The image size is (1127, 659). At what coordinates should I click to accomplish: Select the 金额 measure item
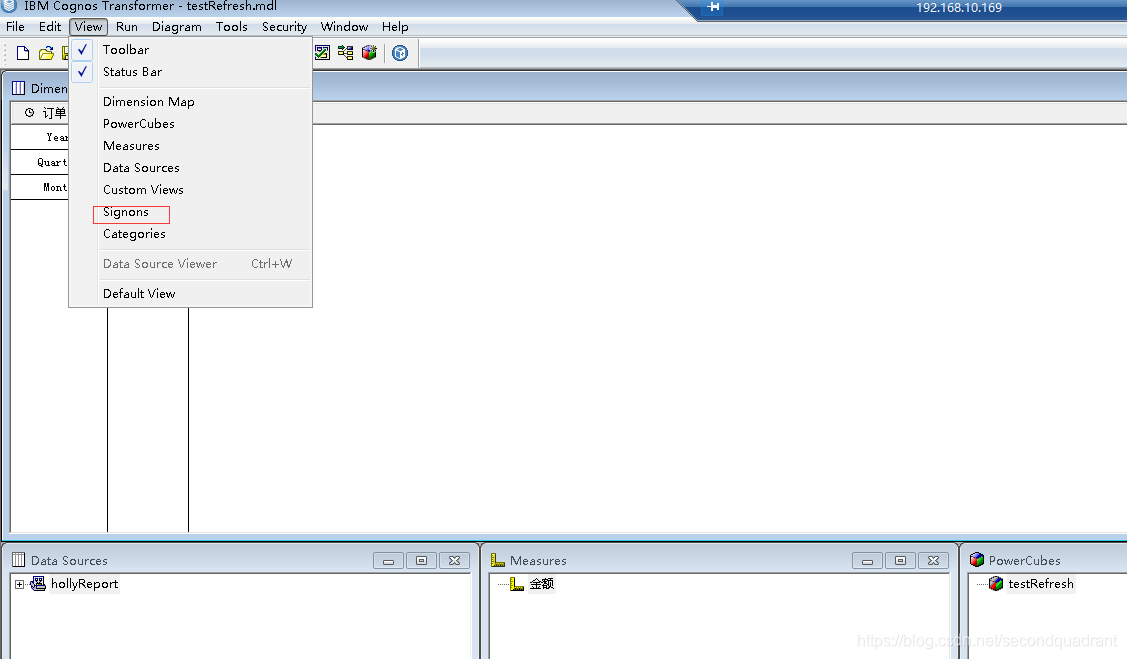coord(542,584)
